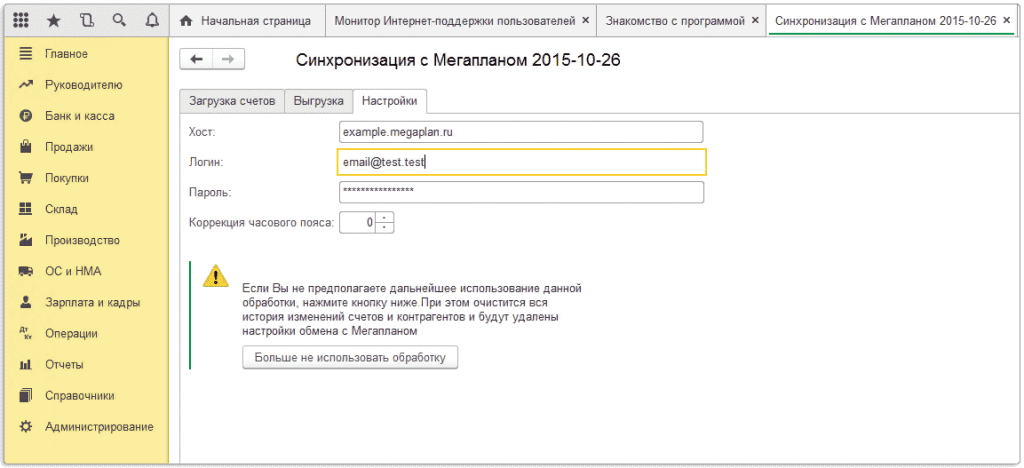Click the Хост input field

coord(521,132)
